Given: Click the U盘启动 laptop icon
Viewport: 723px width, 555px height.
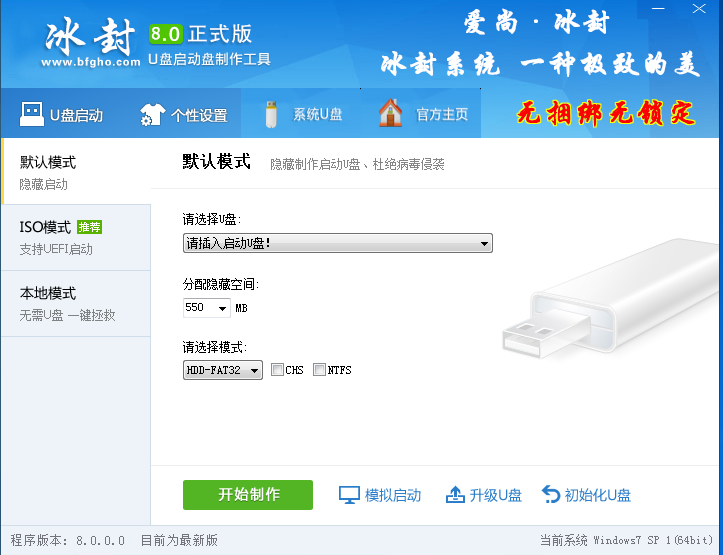Looking at the screenshot, I should click(32, 114).
